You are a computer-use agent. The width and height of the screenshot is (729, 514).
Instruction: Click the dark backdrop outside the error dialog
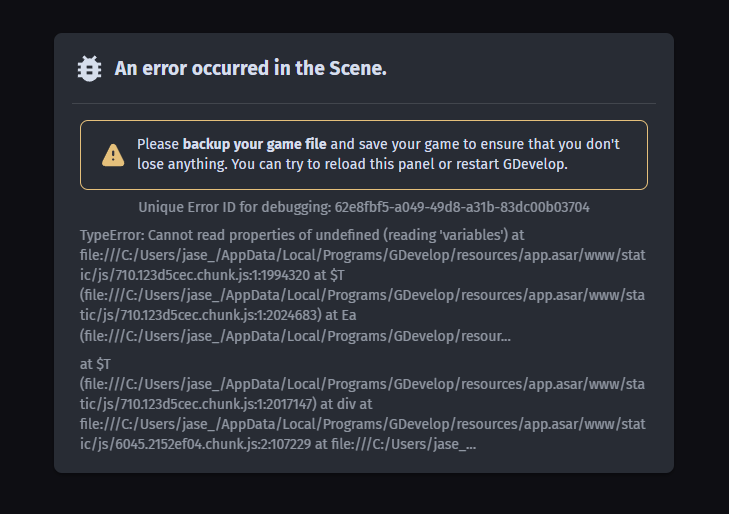[364, 495]
